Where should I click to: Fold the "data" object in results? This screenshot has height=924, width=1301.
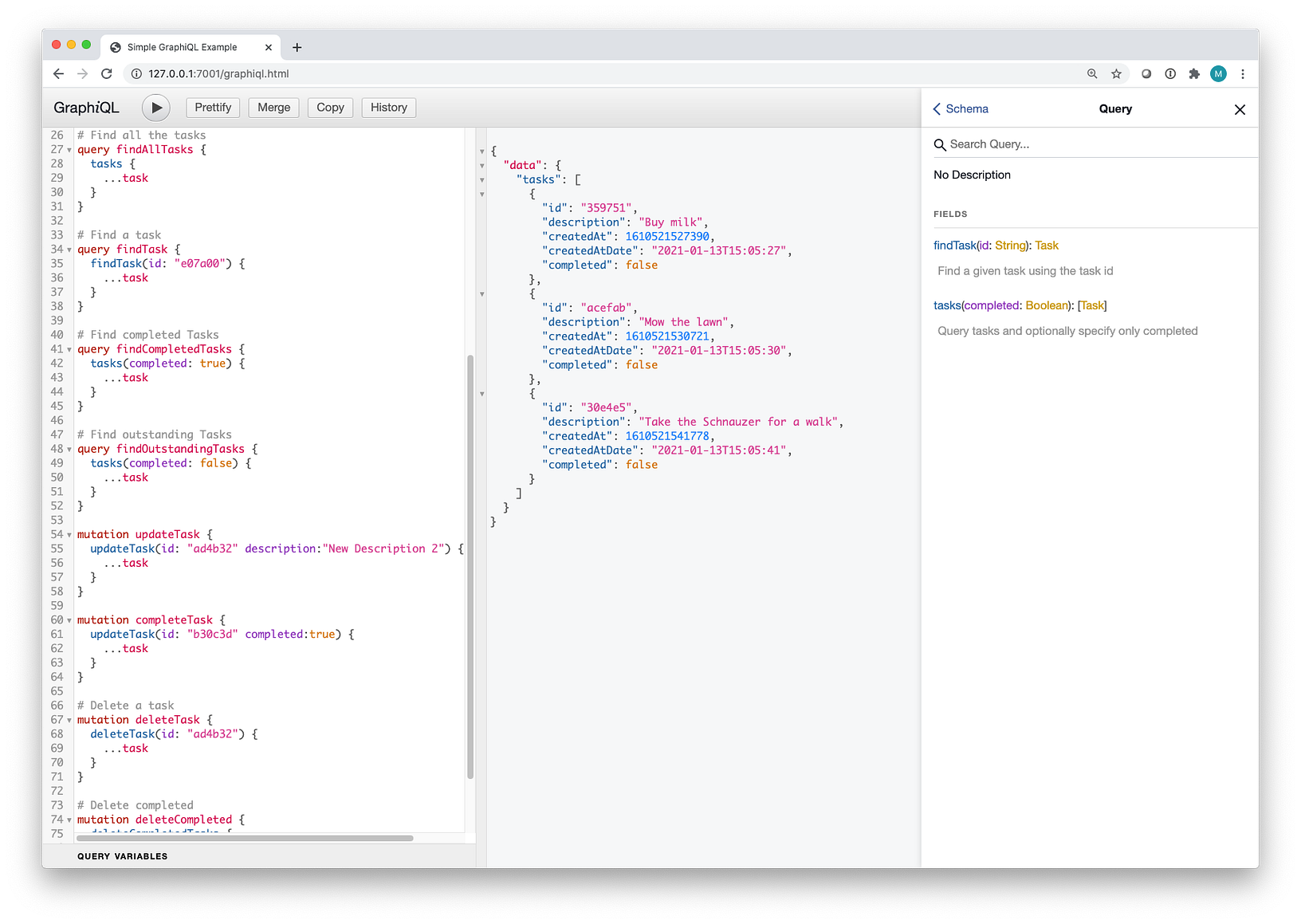[481, 166]
